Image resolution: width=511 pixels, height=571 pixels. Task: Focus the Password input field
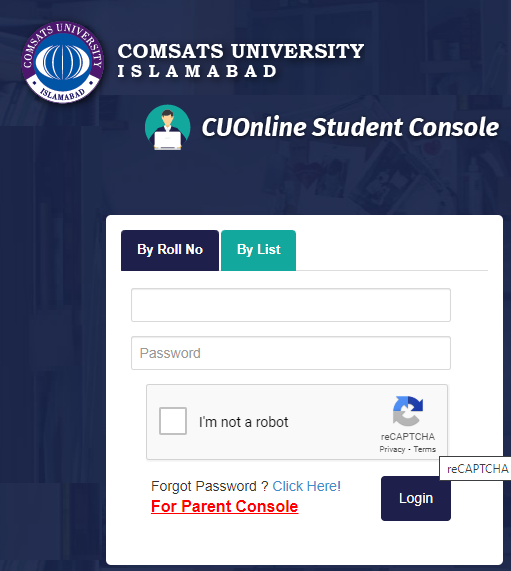click(x=291, y=353)
